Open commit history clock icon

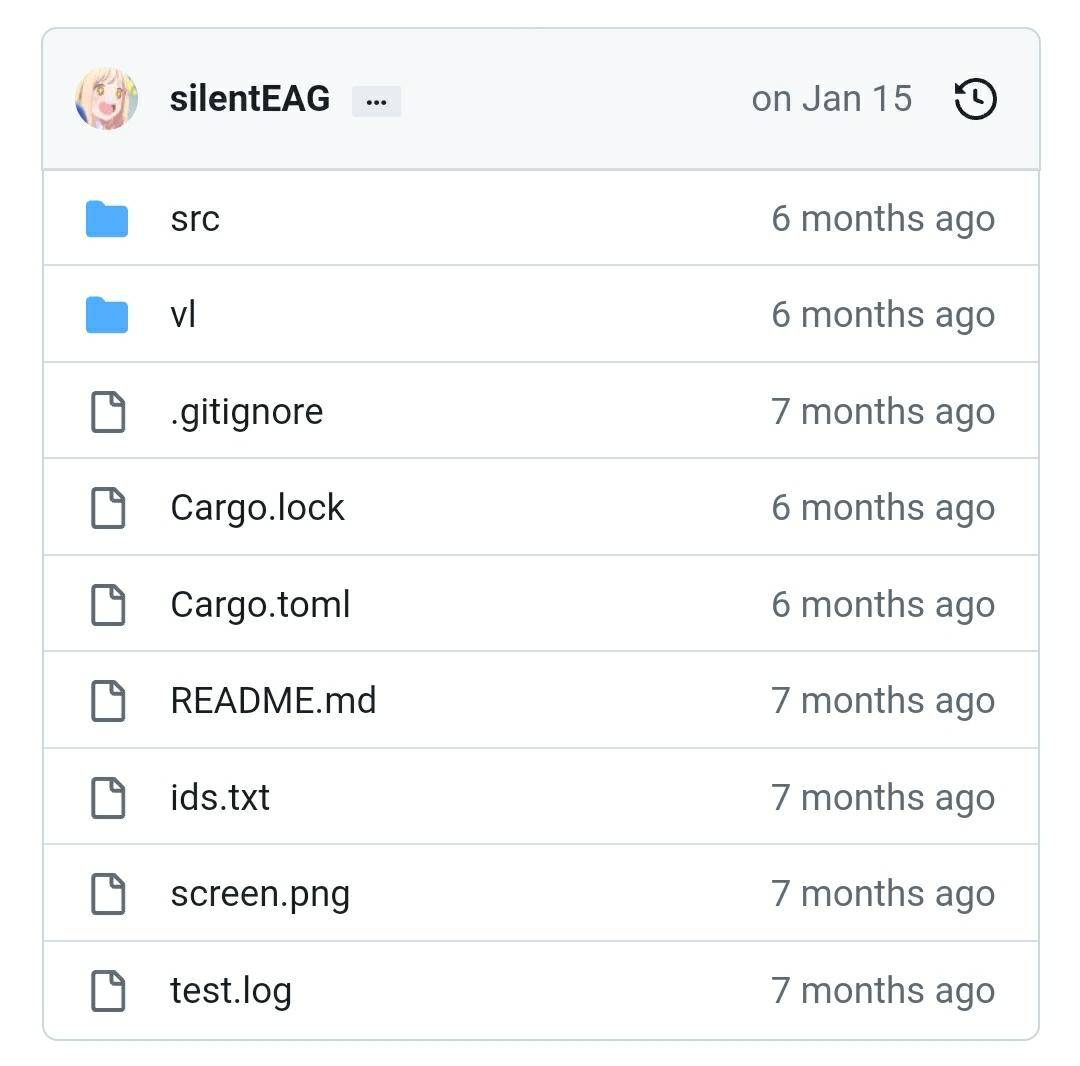pyautogui.click(x=975, y=99)
